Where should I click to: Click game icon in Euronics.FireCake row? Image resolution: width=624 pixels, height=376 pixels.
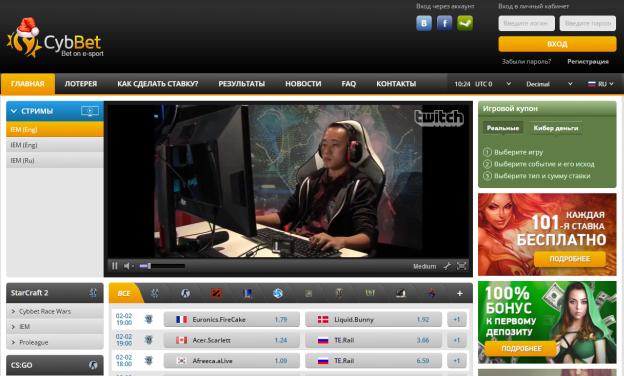[x=149, y=319]
